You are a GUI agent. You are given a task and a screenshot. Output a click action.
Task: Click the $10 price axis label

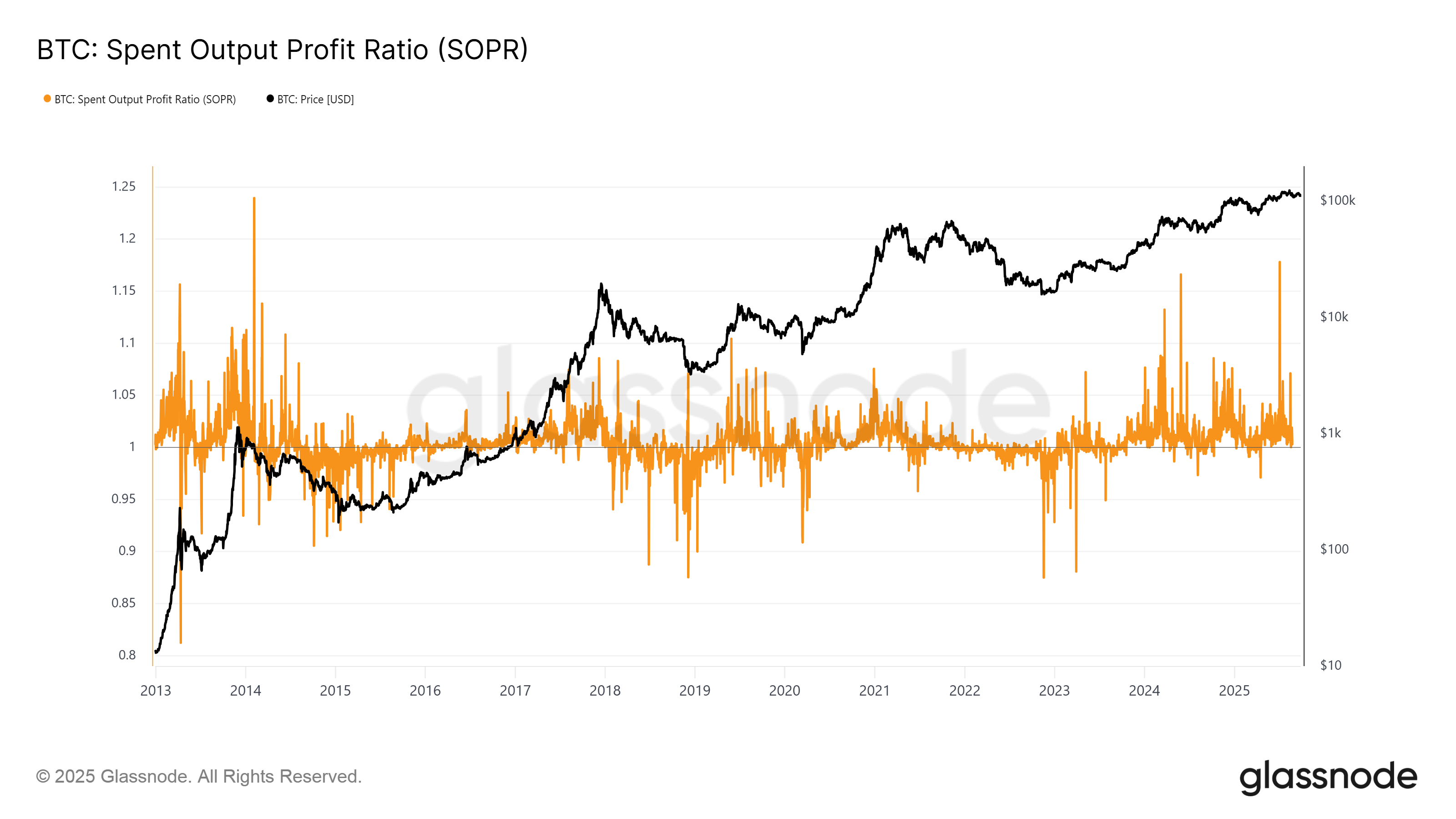[1330, 665]
